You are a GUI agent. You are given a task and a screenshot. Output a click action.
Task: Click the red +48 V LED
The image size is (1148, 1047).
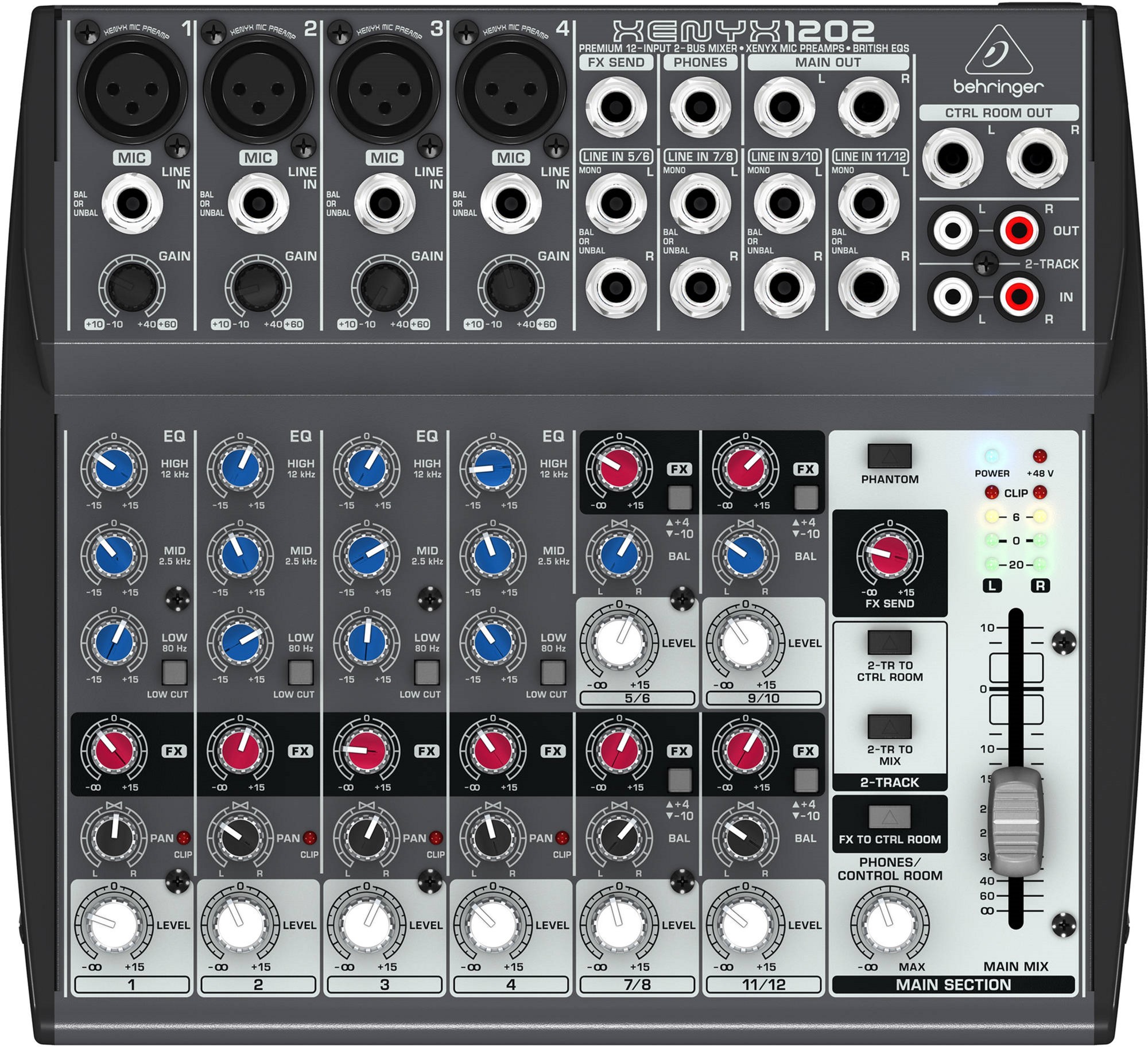coord(1040,456)
